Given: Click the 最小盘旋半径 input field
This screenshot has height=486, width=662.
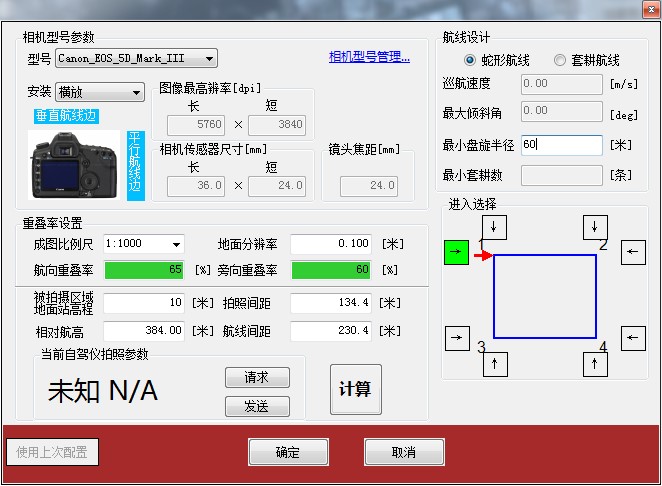Looking at the screenshot, I should click(562, 145).
